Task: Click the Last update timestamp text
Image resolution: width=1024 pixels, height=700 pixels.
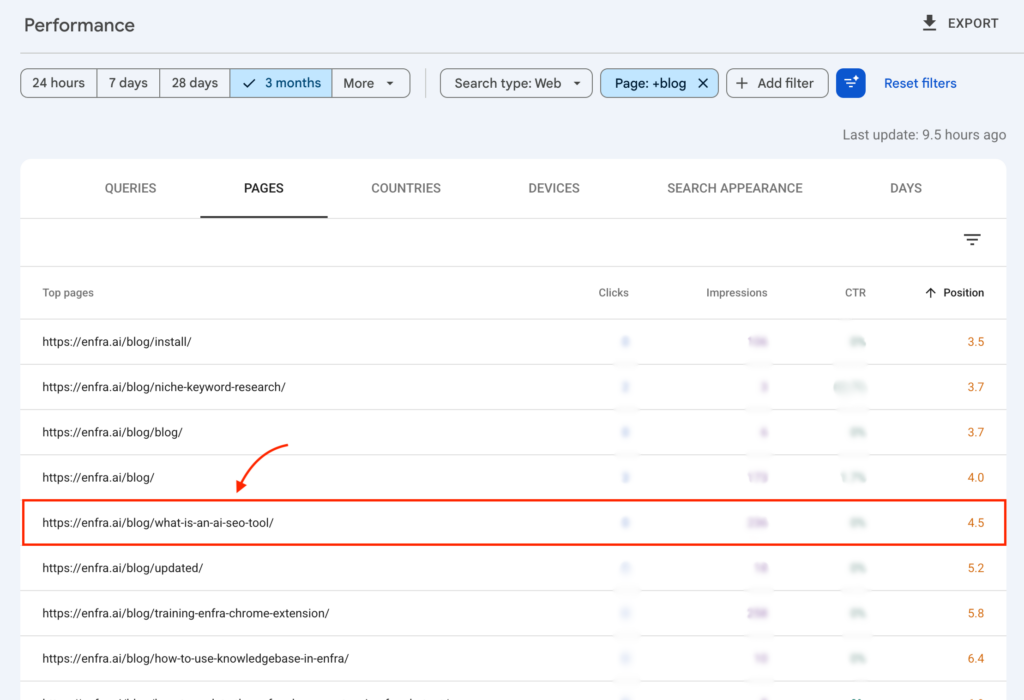Action: 924,135
